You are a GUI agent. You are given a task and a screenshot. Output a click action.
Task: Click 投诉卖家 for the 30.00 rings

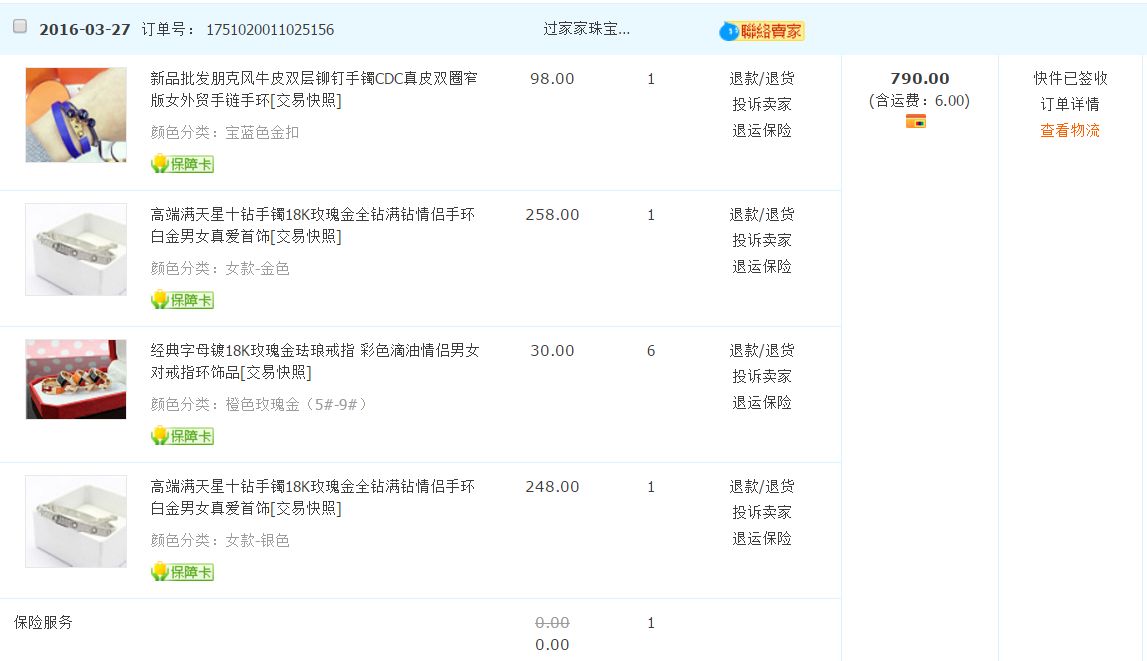pyautogui.click(x=761, y=377)
